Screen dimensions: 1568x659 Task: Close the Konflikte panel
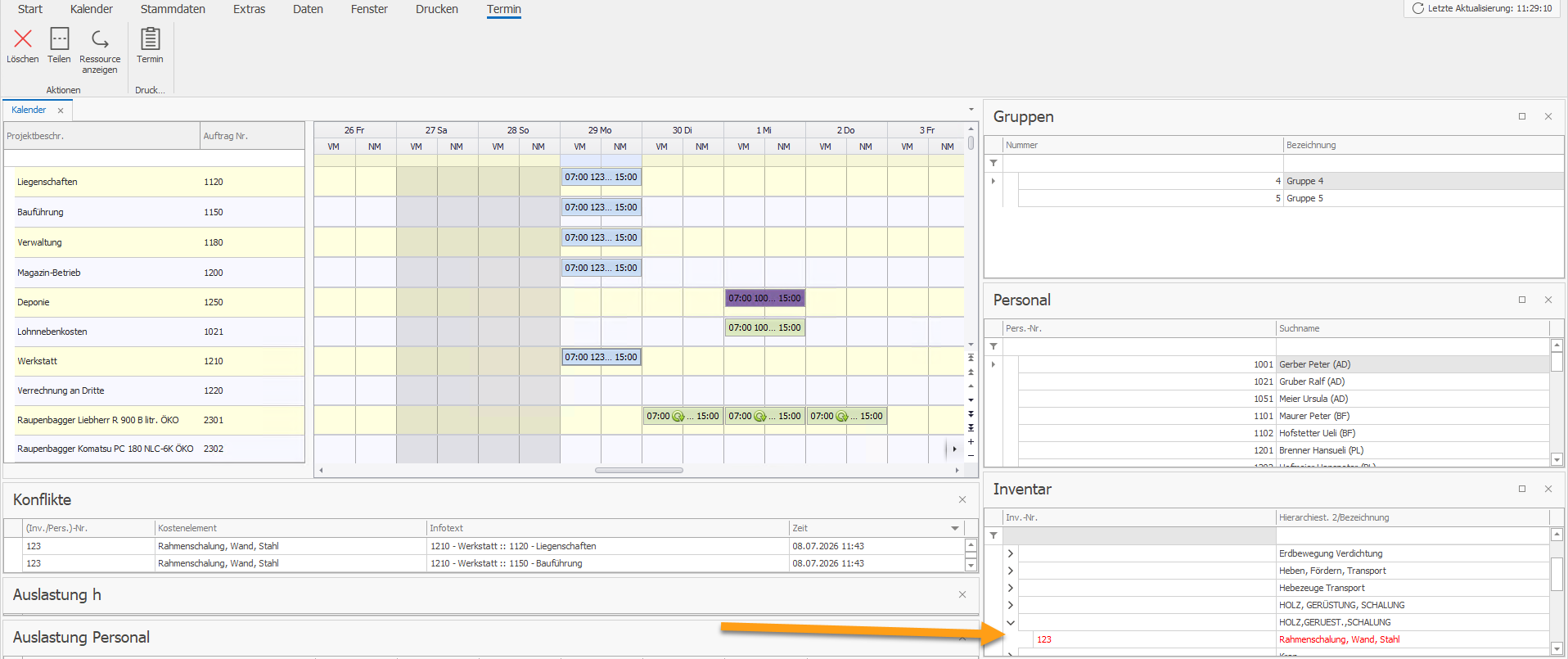(962, 499)
